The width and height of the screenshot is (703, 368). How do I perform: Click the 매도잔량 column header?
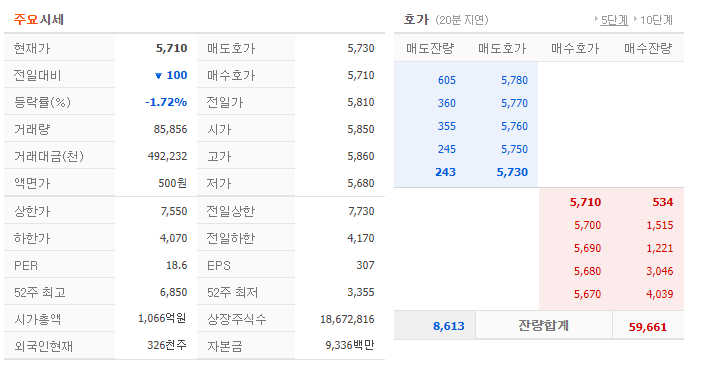point(430,48)
